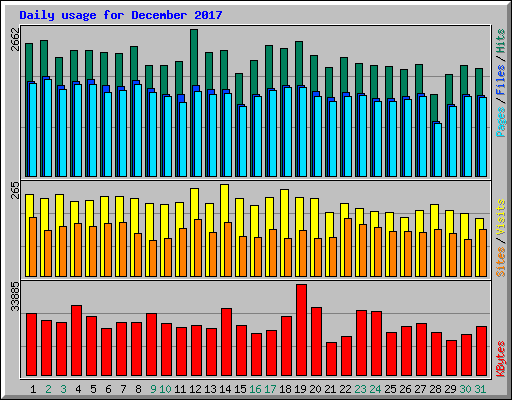Click the visits axis value 265

[15, 190]
